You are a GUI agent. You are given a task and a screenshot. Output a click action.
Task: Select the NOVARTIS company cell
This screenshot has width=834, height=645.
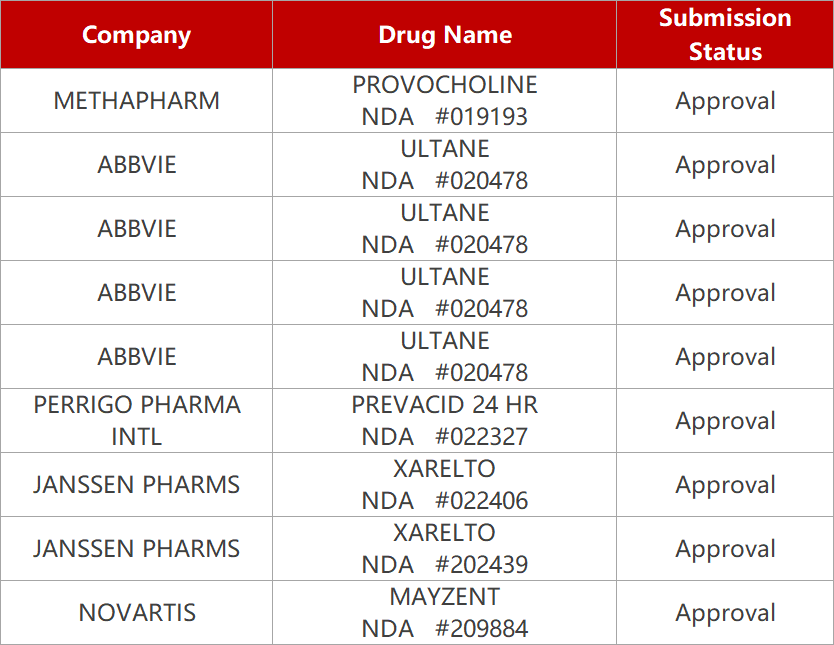pyautogui.click(x=136, y=613)
